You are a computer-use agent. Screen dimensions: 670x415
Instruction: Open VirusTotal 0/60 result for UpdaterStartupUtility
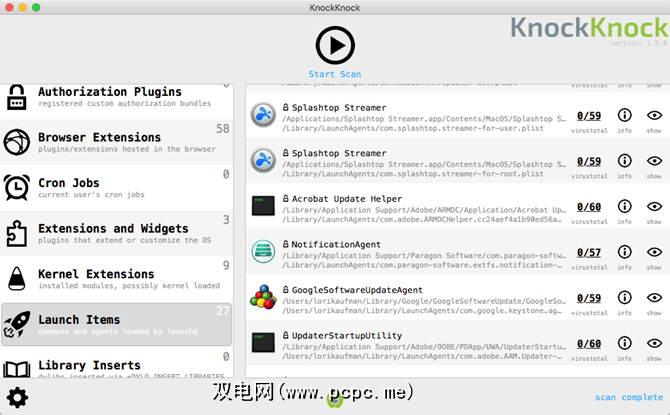(x=589, y=344)
